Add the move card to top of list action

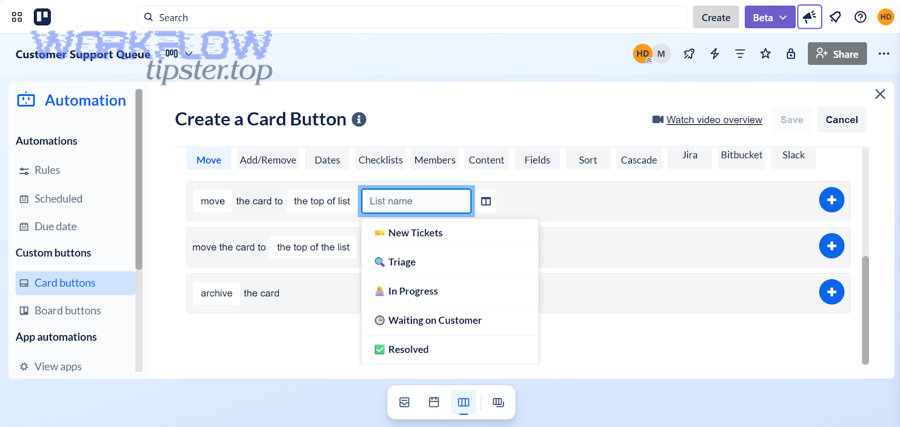click(831, 200)
